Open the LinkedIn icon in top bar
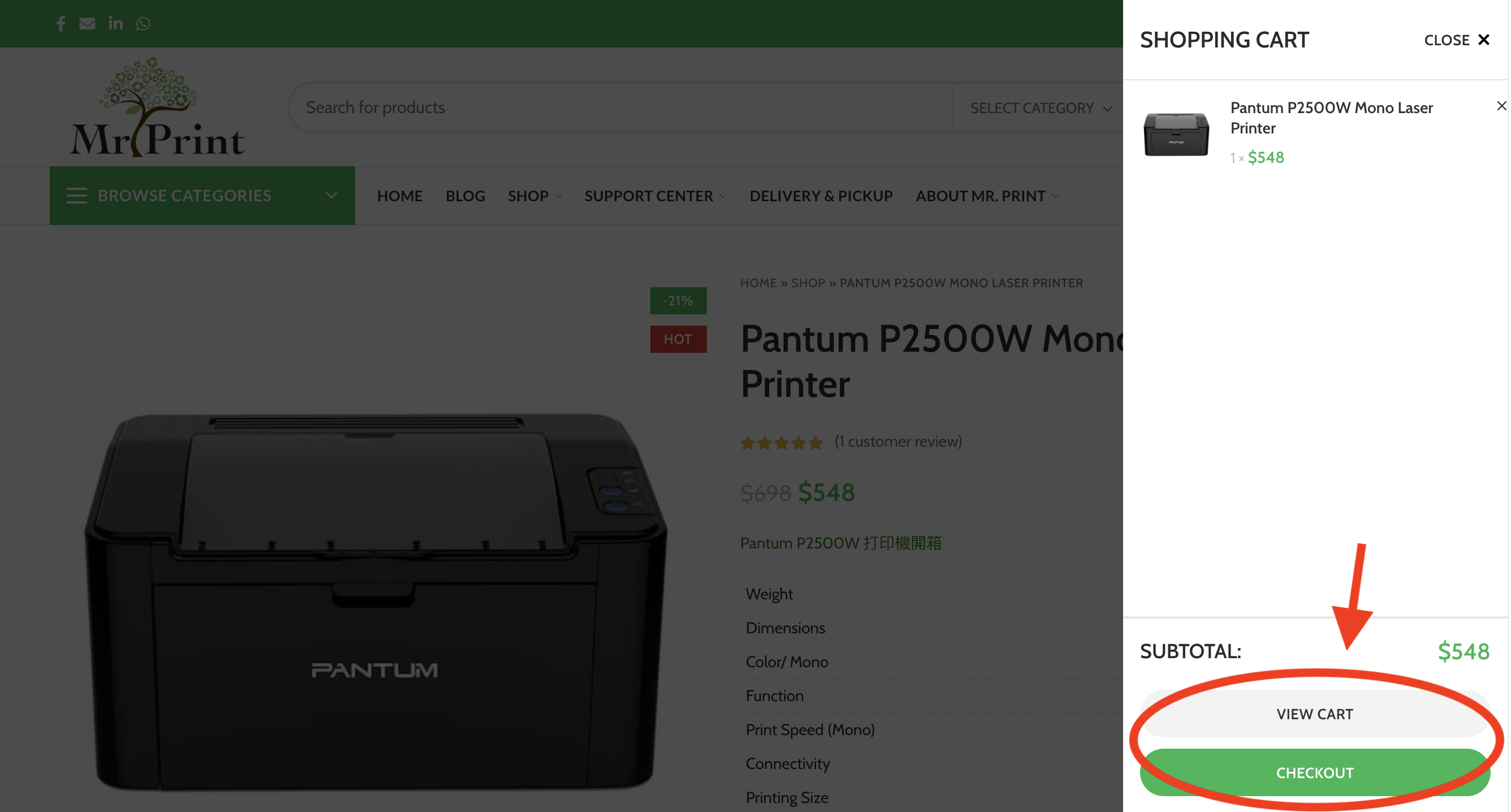This screenshot has width=1511, height=812. click(x=115, y=23)
